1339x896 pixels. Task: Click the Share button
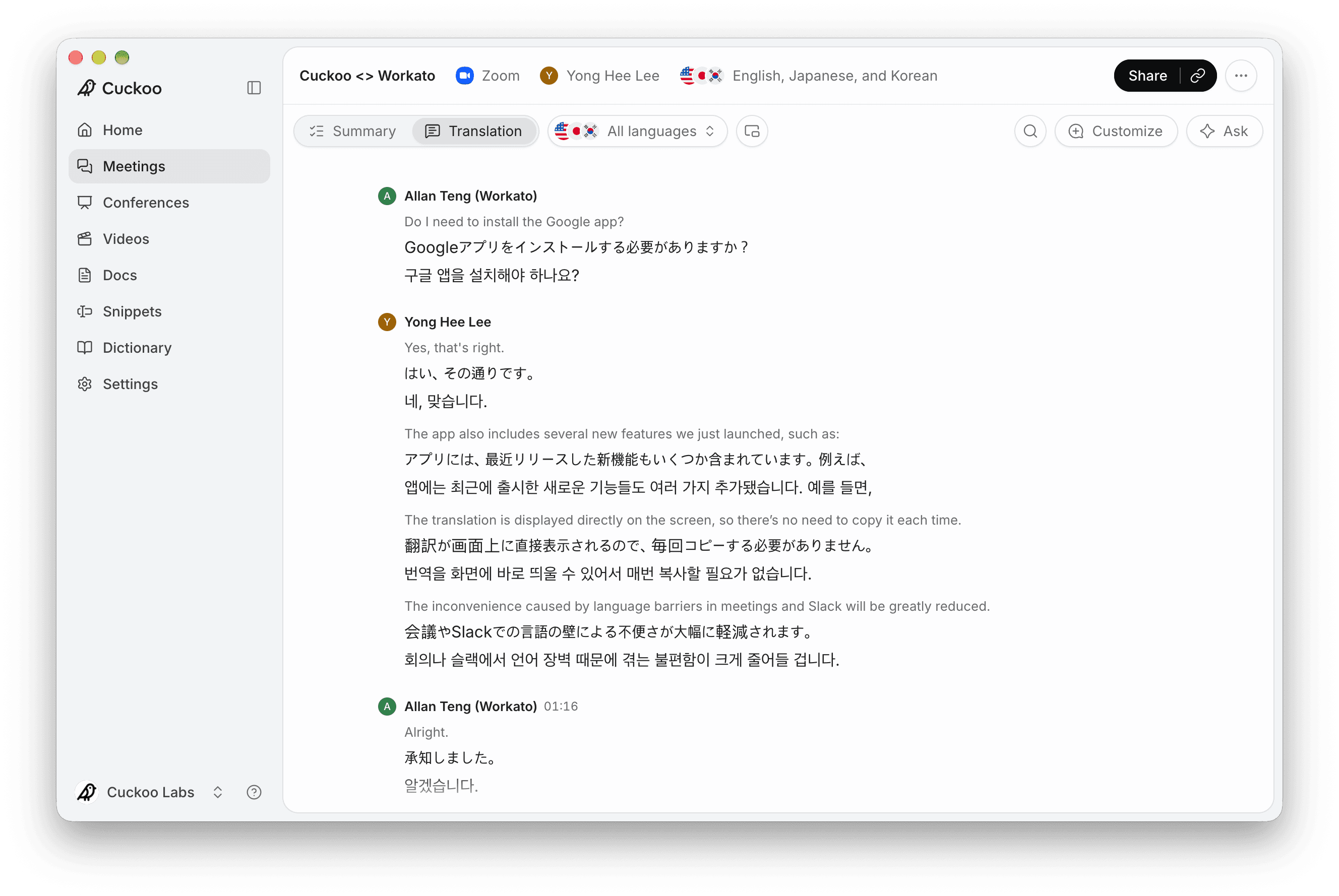point(1147,76)
